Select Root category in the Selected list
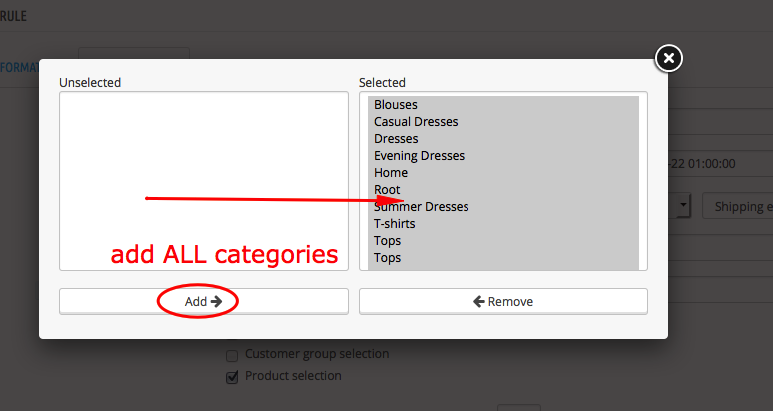The image size is (773, 411). point(387,190)
